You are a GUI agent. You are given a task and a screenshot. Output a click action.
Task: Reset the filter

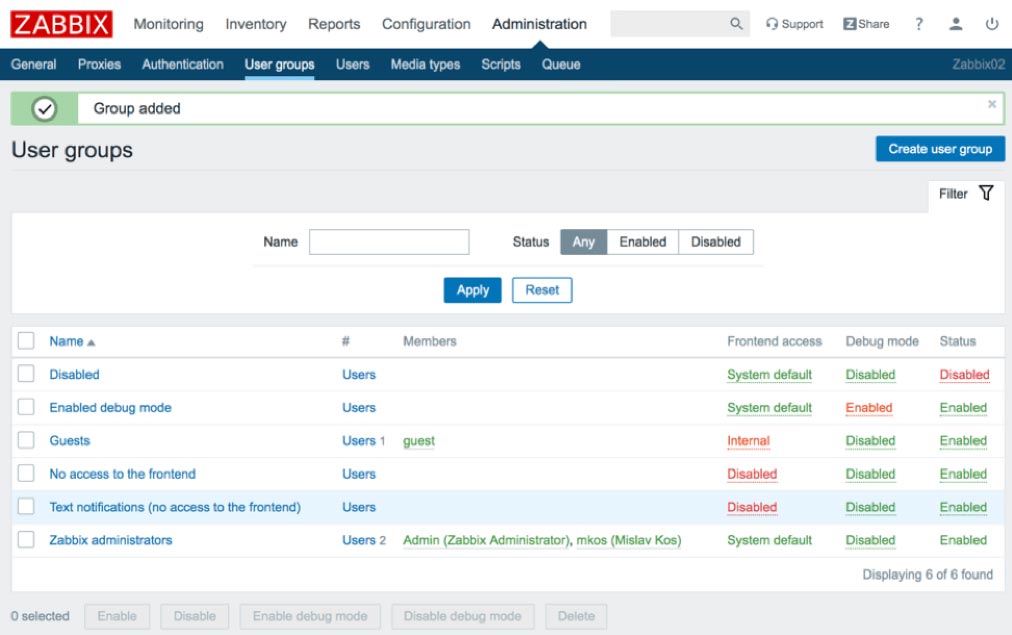coord(542,290)
